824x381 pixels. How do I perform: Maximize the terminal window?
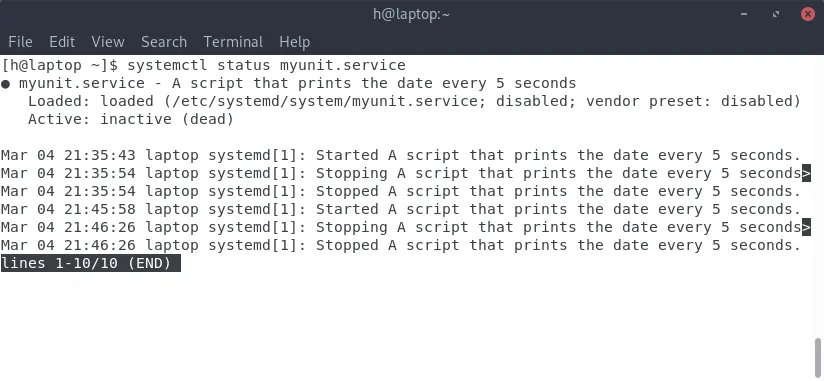click(x=776, y=14)
